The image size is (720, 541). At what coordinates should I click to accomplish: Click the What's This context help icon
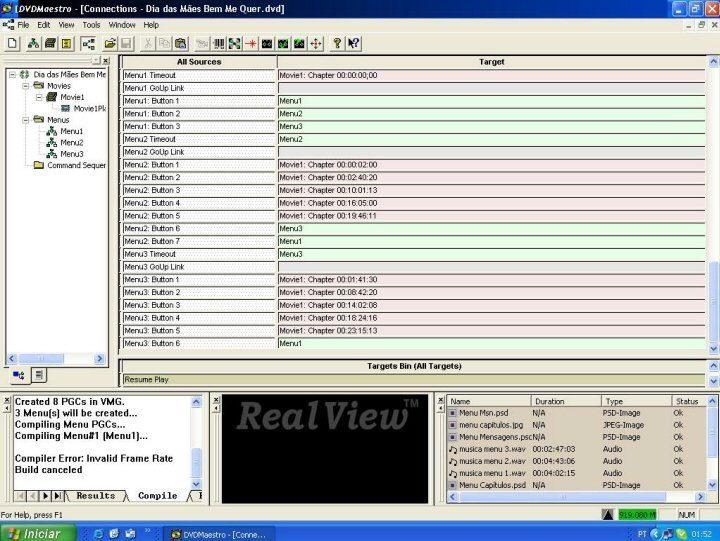coord(354,44)
